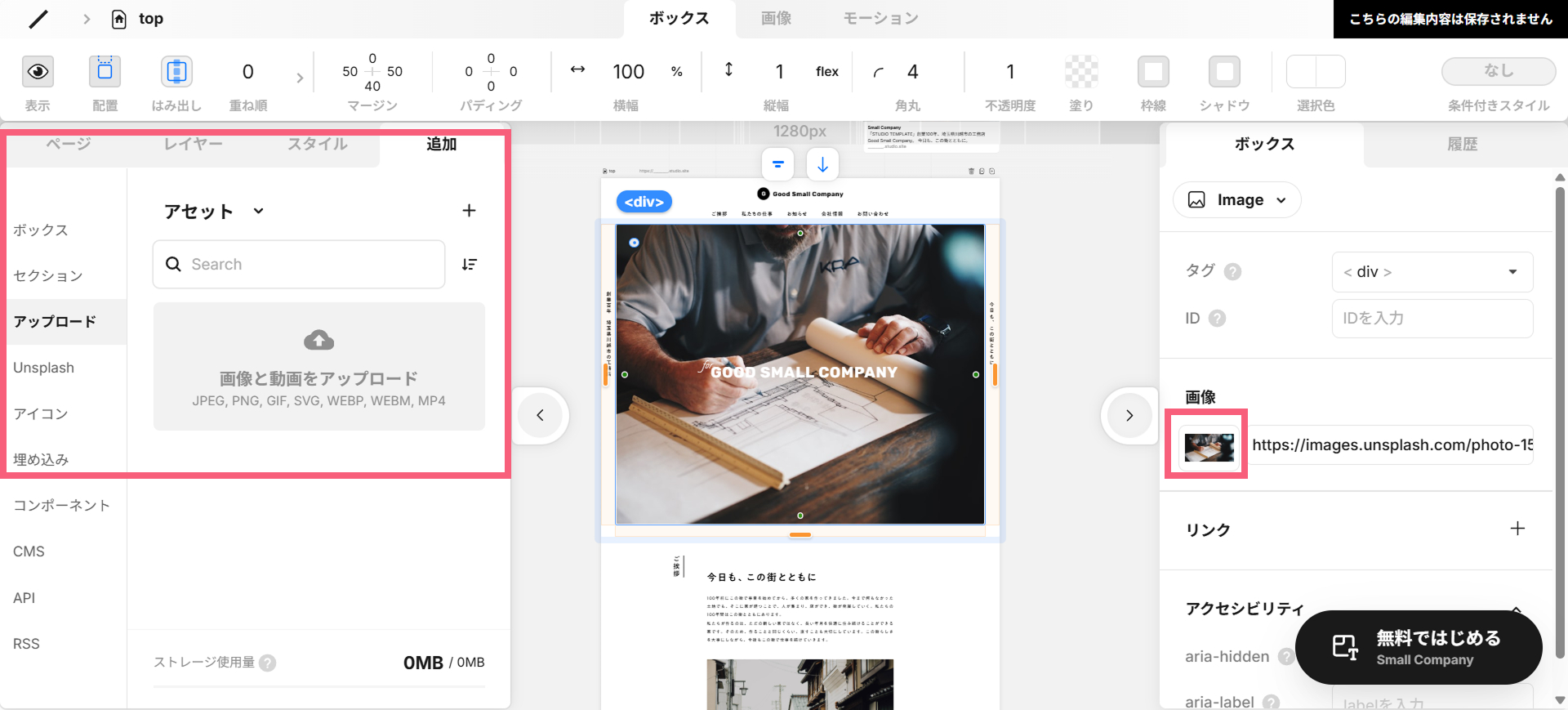
Task: Switch to the モーション tab
Action: coord(880,19)
